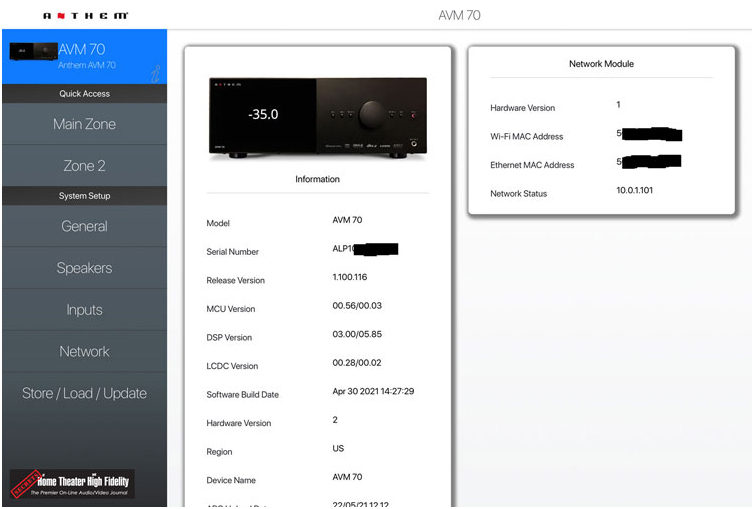The height and width of the screenshot is (509, 754).
Task: Click the Ethernet MAC Address label
Action: pyautogui.click(x=532, y=165)
